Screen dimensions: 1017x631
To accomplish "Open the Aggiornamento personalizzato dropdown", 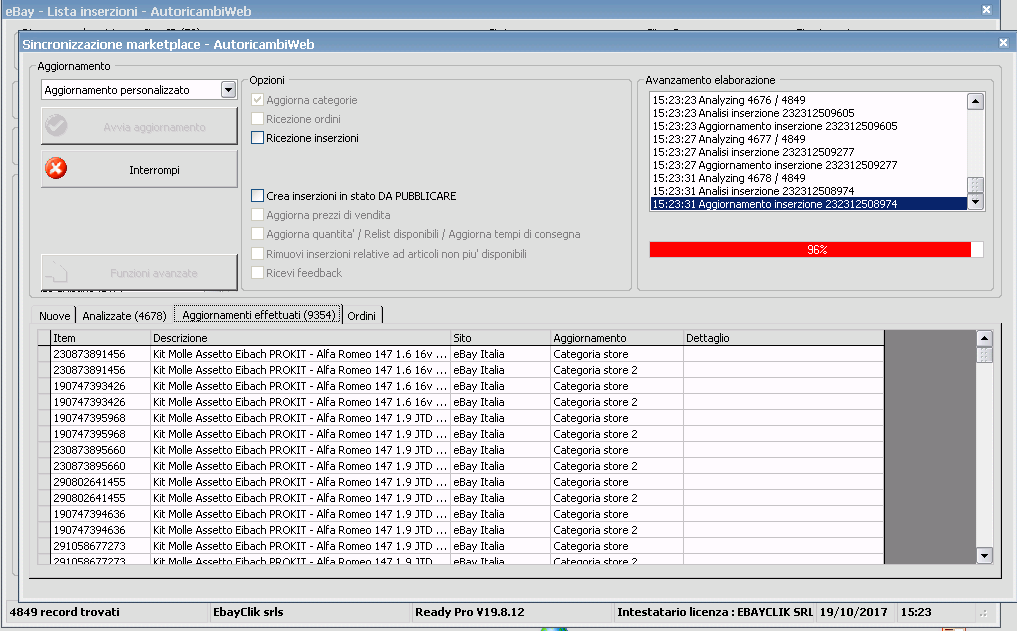I will 228,90.
